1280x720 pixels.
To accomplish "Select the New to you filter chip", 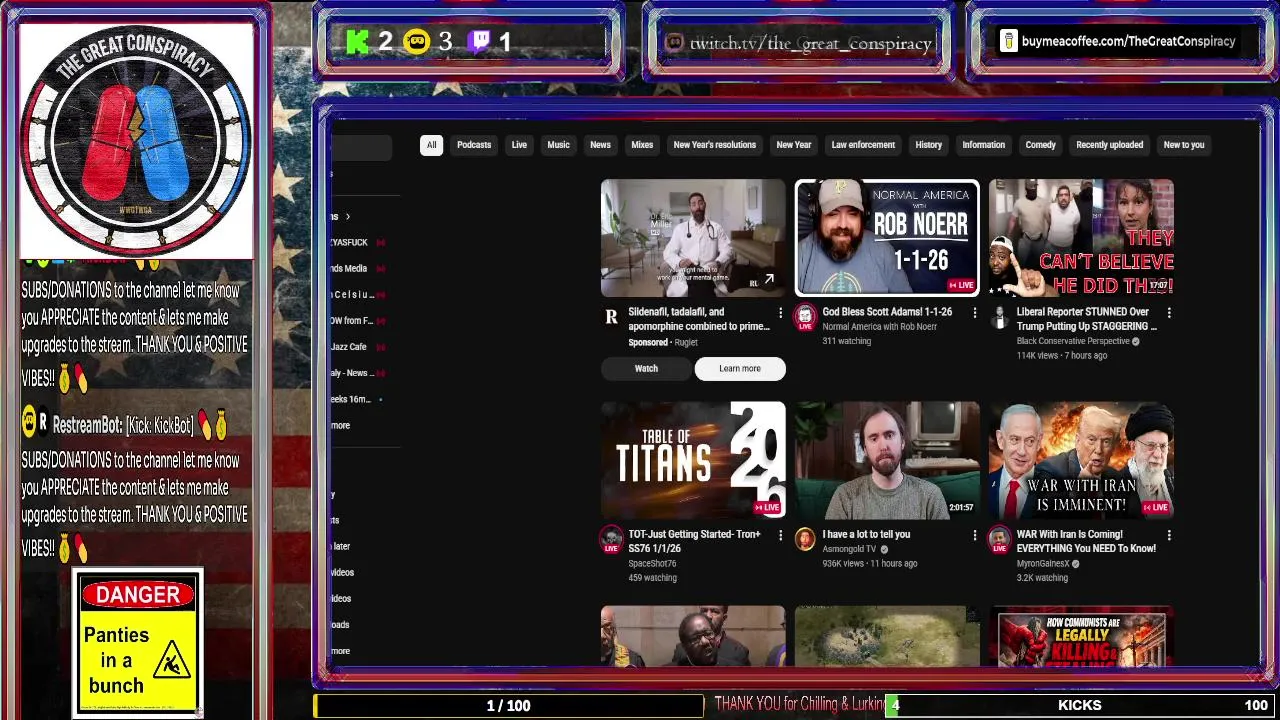I will 1184,145.
